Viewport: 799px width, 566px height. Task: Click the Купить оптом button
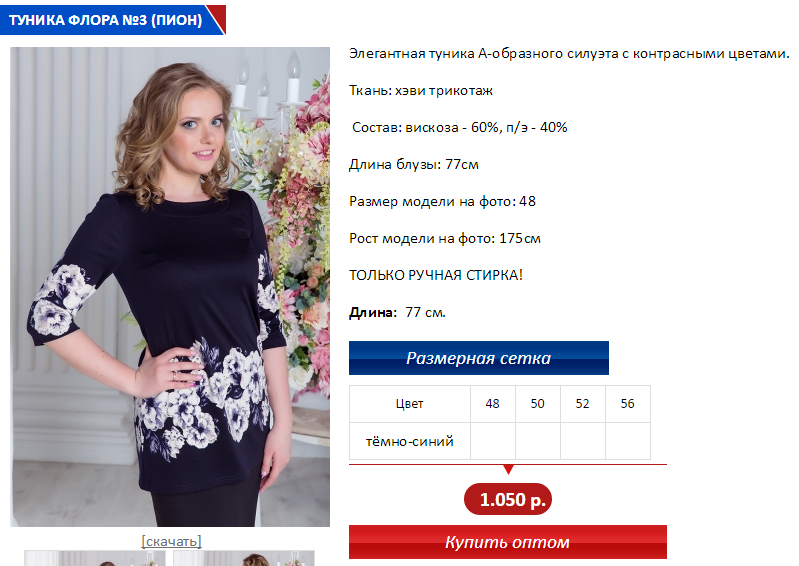coord(508,542)
